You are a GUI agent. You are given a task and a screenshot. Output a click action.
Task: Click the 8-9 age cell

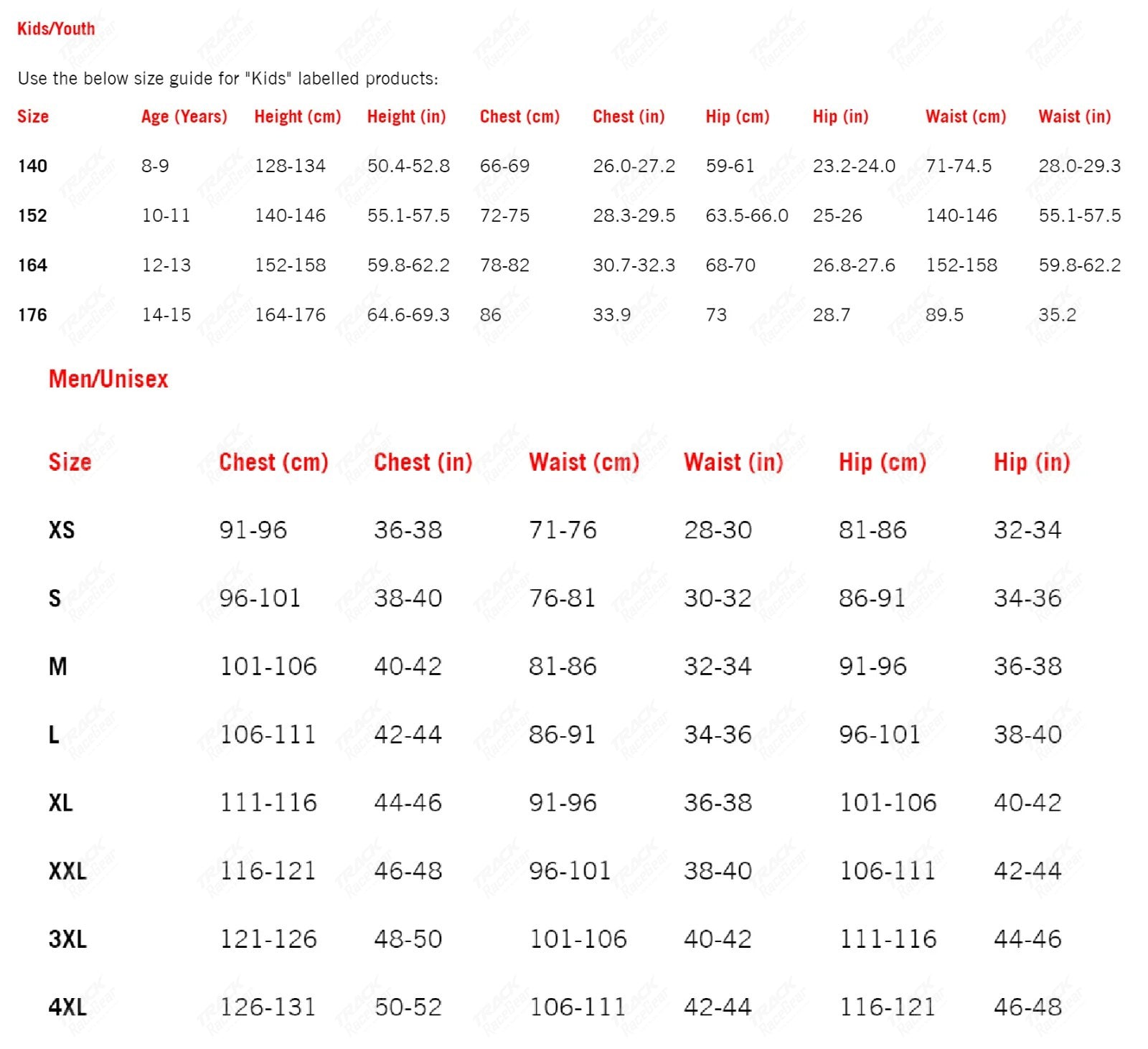(155, 166)
